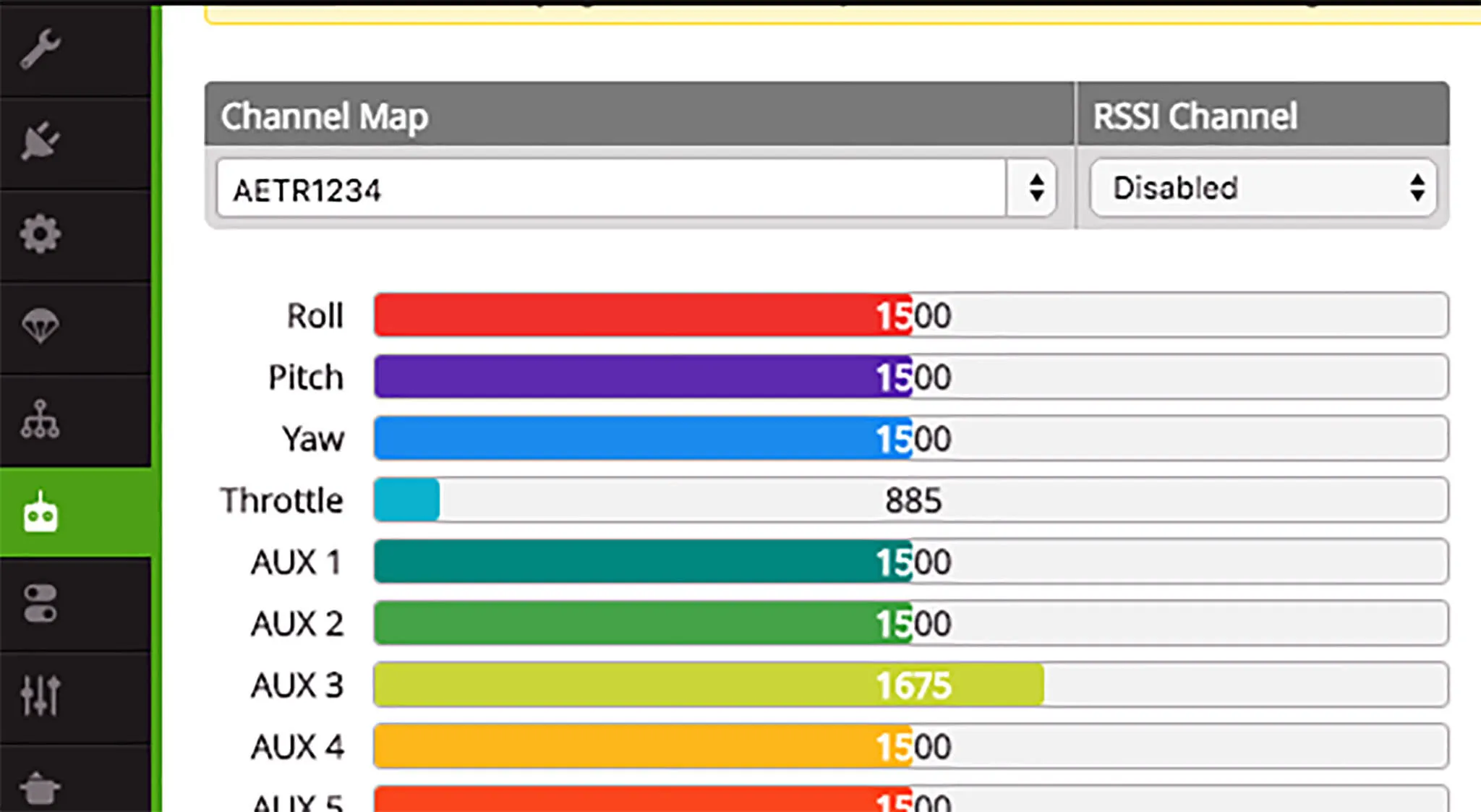
Task: Click the blue Yaw channel bar
Action: (x=911, y=438)
